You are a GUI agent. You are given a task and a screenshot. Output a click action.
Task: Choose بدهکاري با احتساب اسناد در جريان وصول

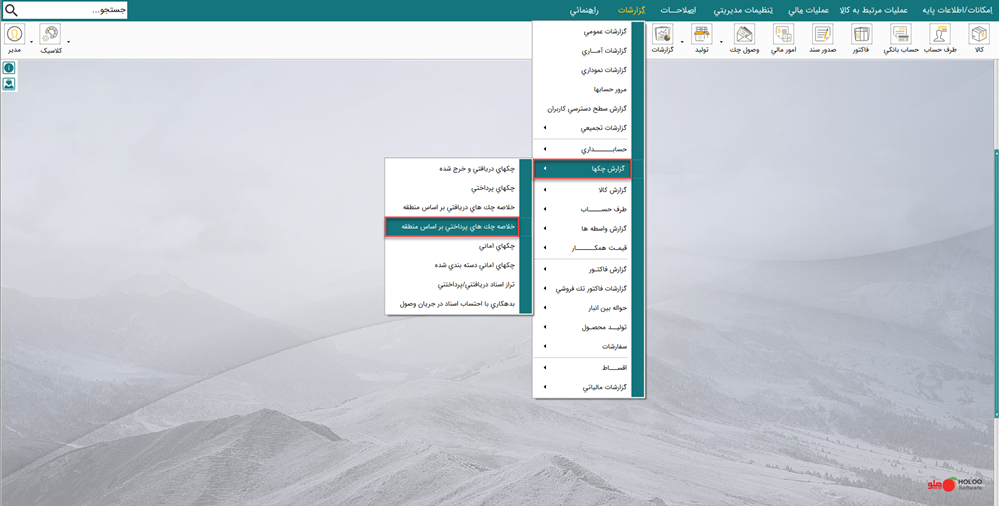click(453, 304)
